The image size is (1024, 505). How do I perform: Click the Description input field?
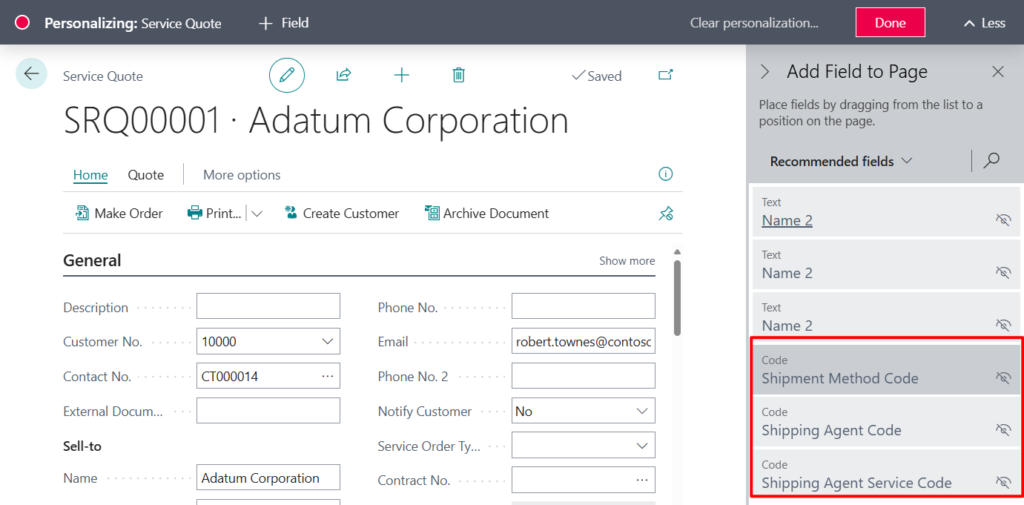(x=268, y=307)
